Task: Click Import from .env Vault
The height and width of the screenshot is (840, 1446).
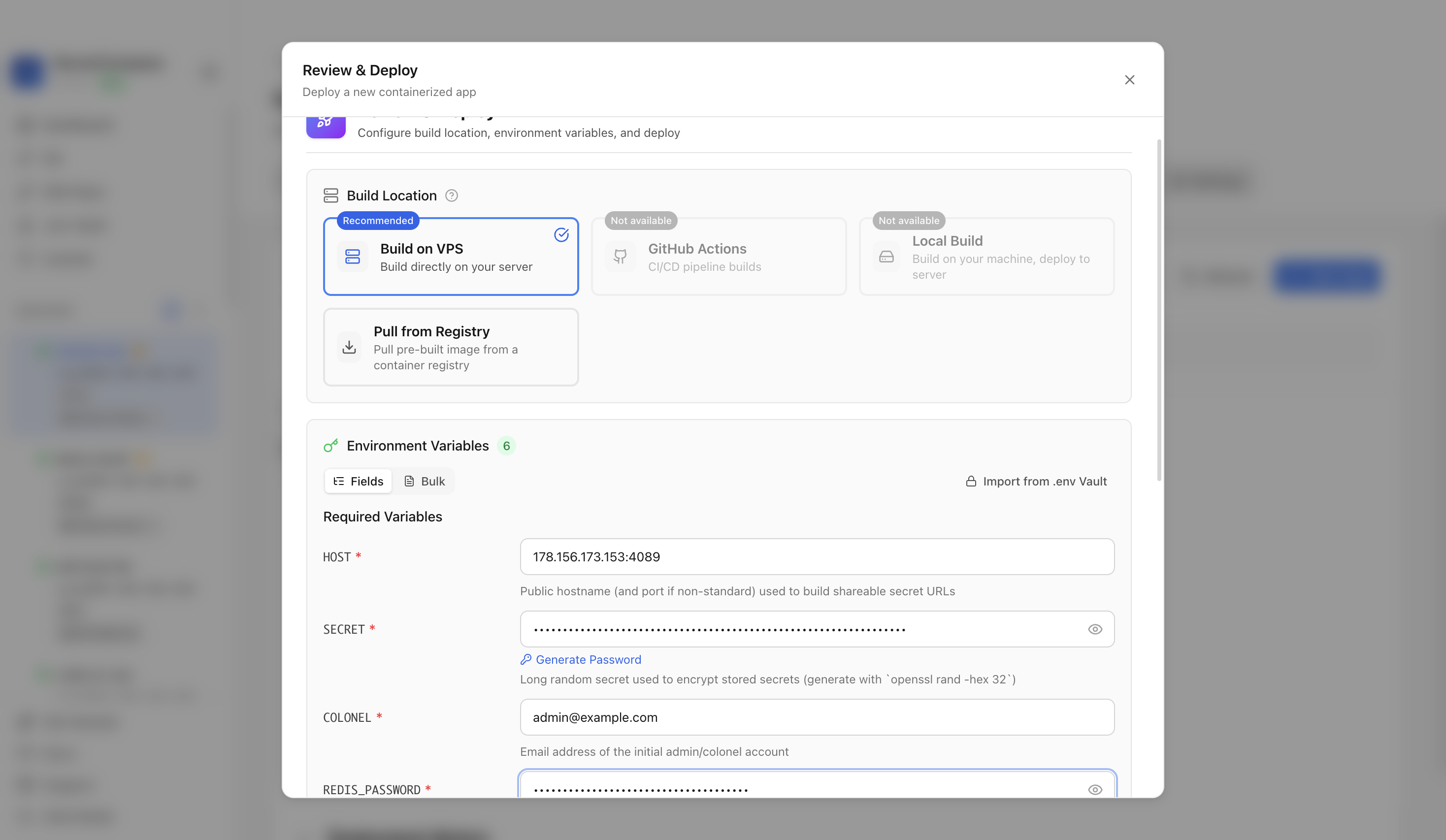Action: (1036, 482)
